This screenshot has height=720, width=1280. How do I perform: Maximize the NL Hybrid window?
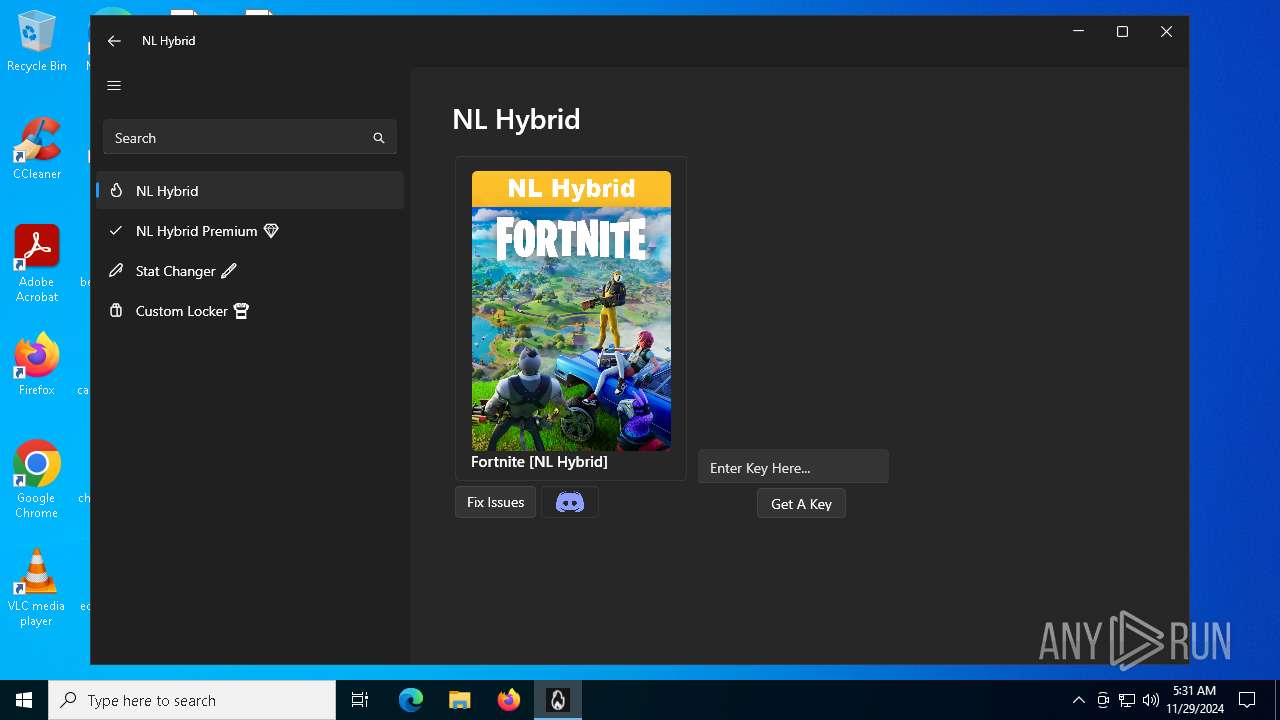tap(1122, 32)
